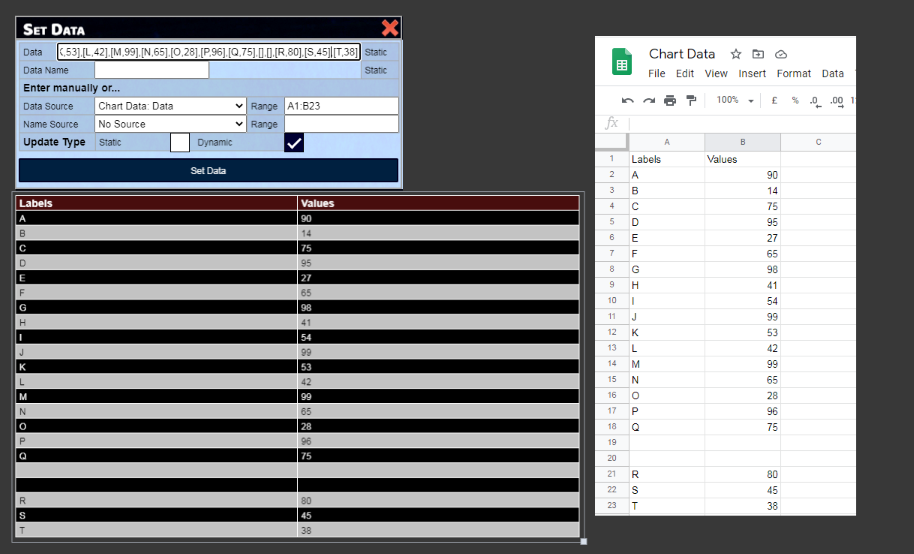The height and width of the screenshot is (554, 914).
Task: Undo last action in Sheets toolbar
Action: (x=627, y=101)
